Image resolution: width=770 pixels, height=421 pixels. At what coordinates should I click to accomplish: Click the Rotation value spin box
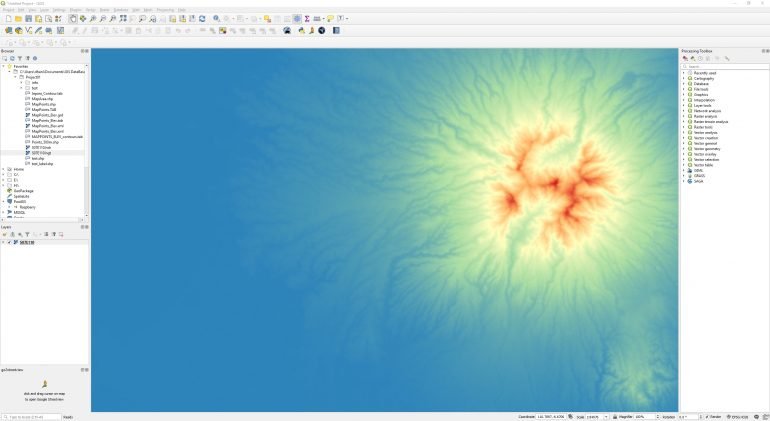(x=690, y=417)
